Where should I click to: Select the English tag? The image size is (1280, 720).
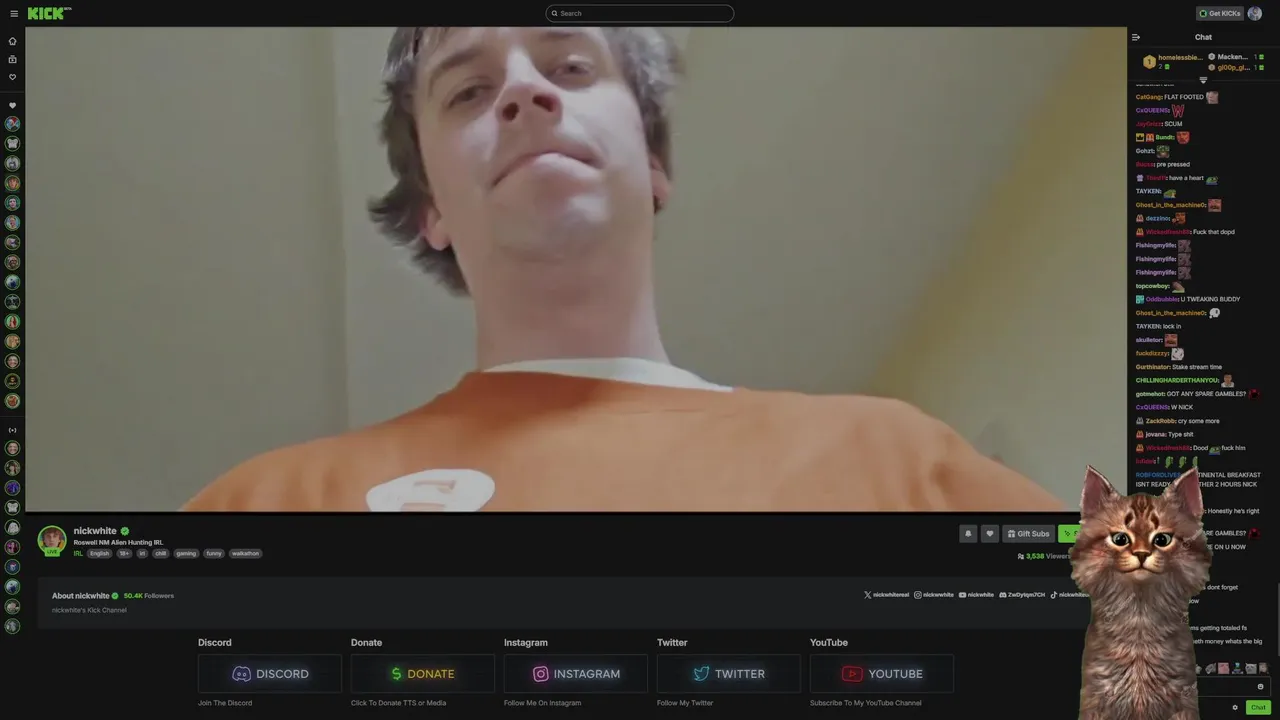click(x=100, y=553)
